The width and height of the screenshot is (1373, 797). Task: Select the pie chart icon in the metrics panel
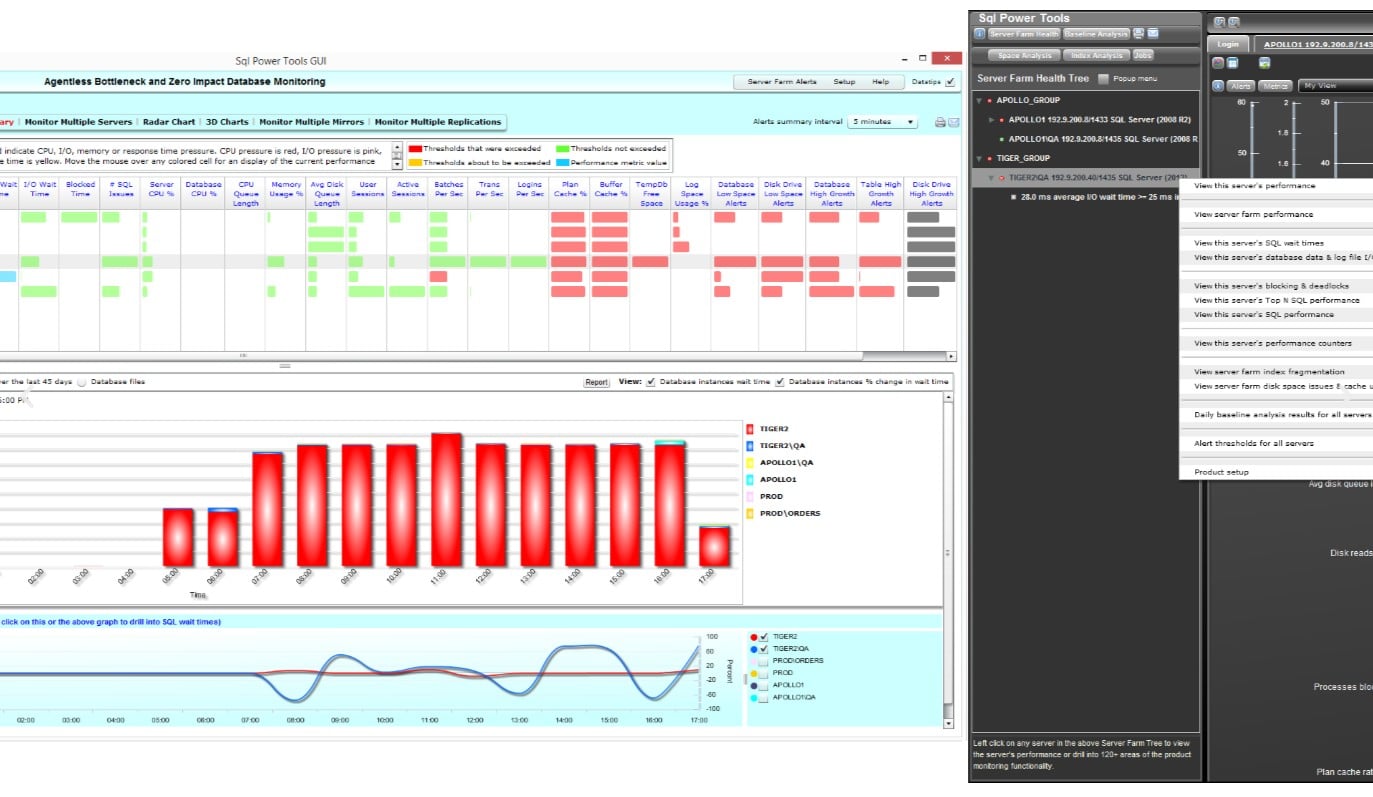pos(1218,63)
